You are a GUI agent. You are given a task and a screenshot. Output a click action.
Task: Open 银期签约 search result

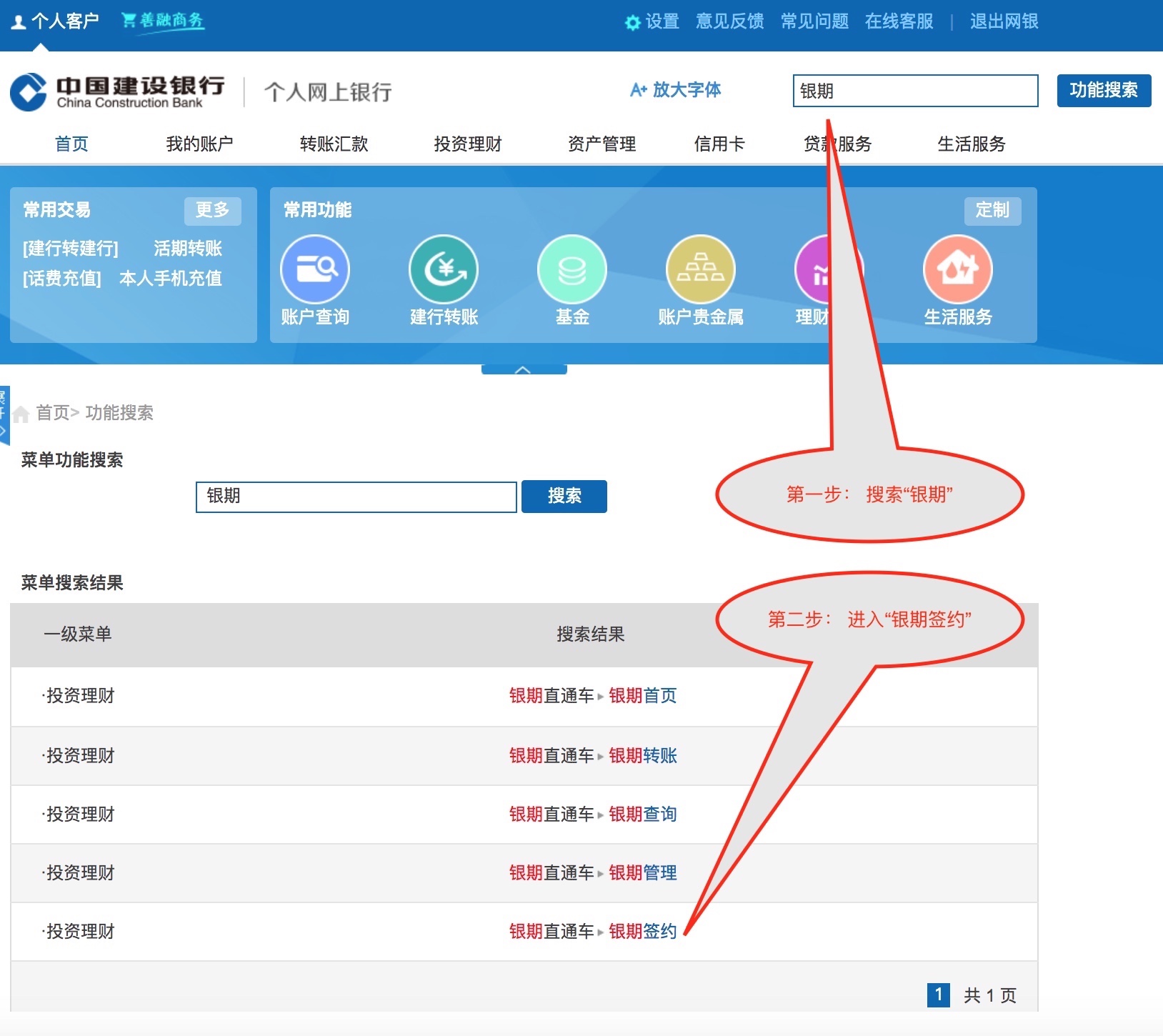pyautogui.click(x=642, y=931)
